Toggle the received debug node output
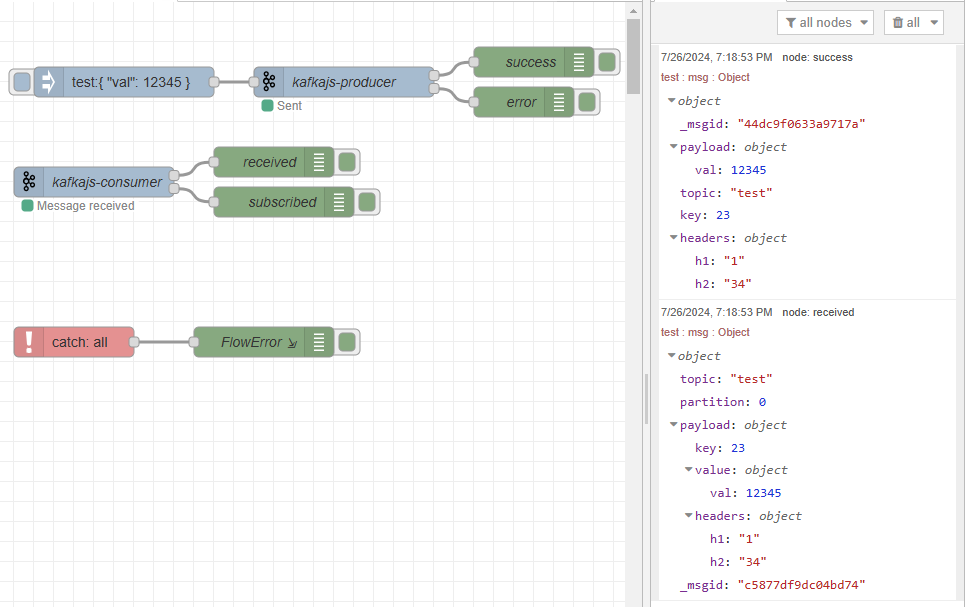The image size is (965, 607). [347, 162]
